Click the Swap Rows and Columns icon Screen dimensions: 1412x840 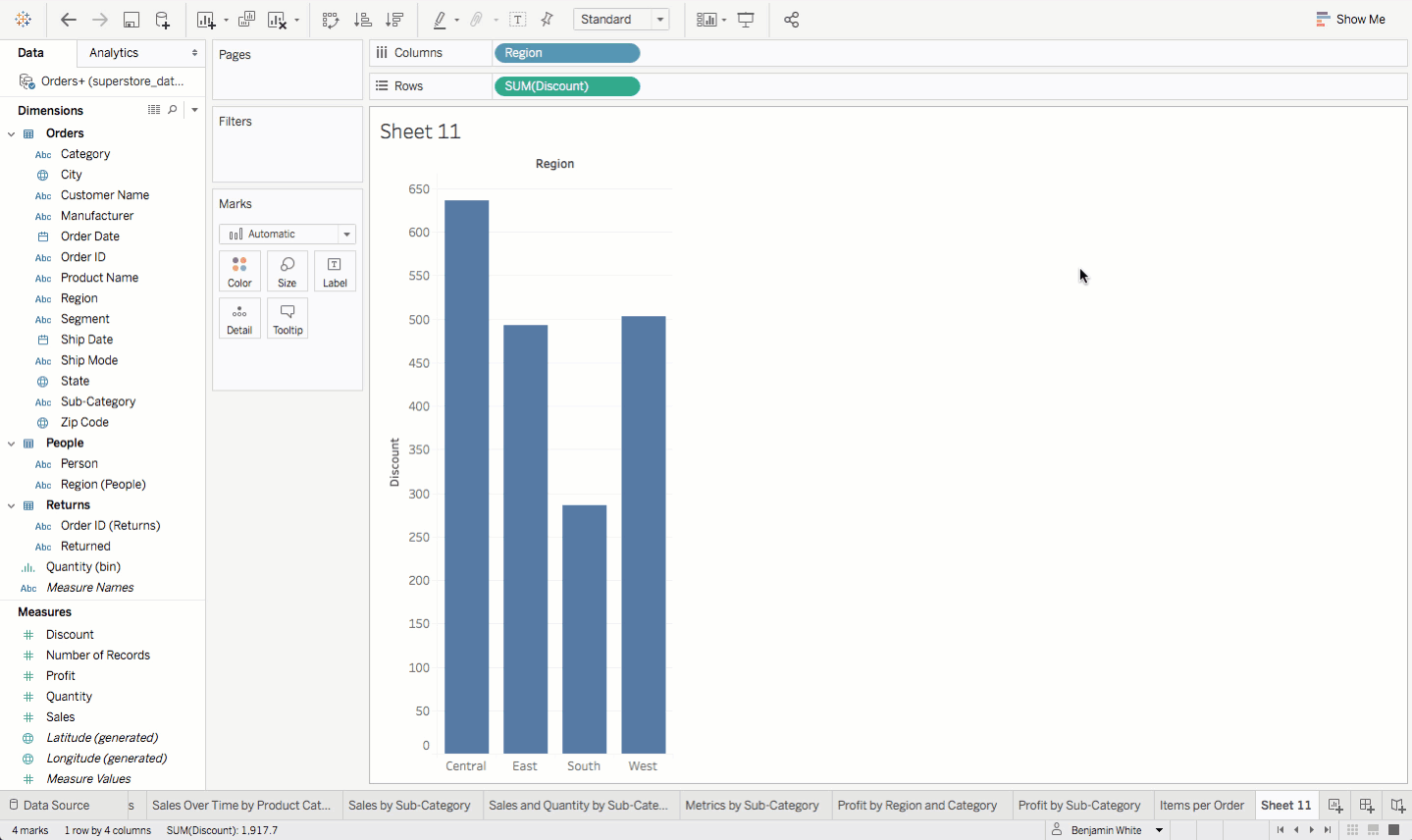click(331, 20)
